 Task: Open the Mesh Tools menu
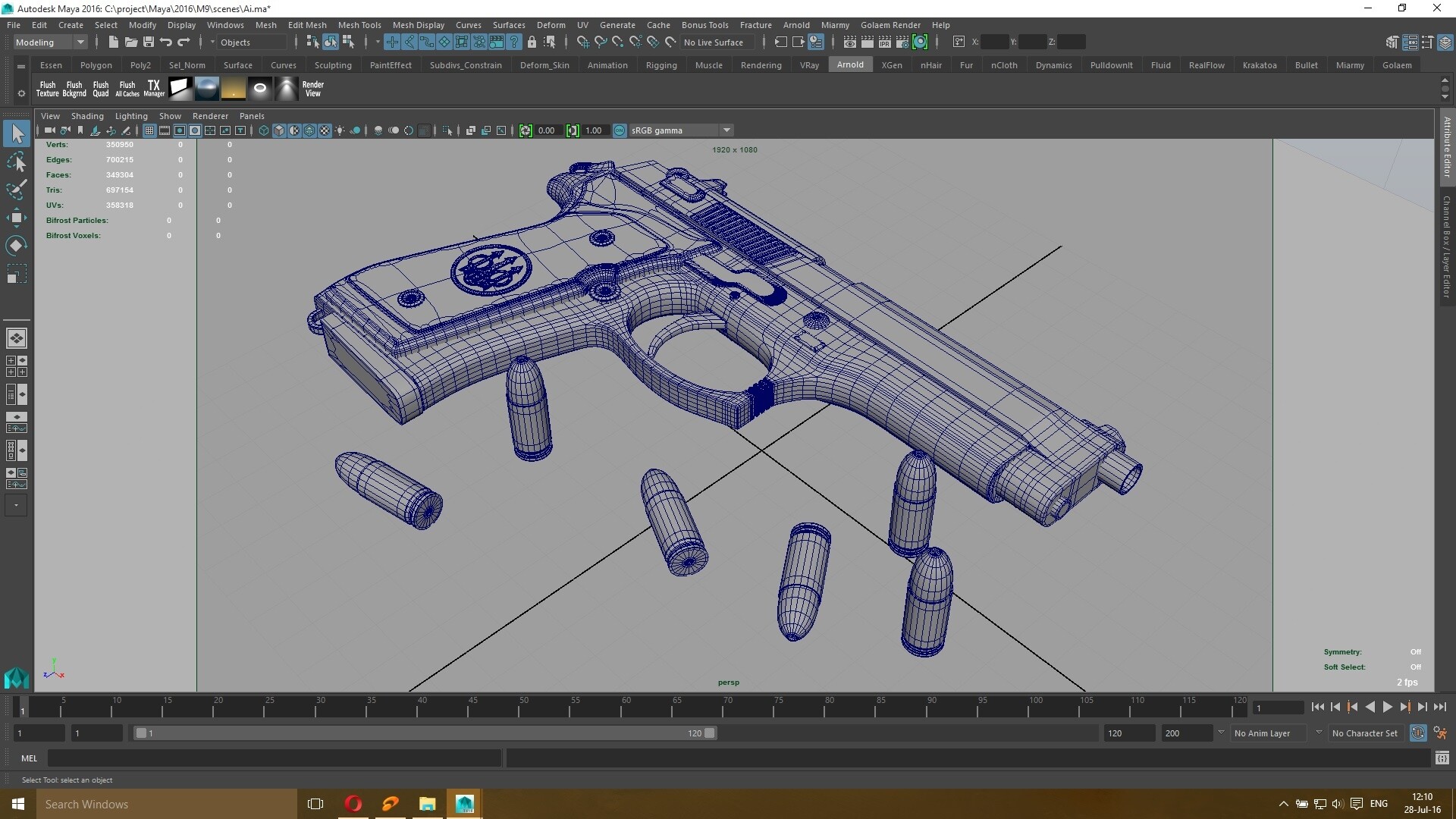coord(359,25)
